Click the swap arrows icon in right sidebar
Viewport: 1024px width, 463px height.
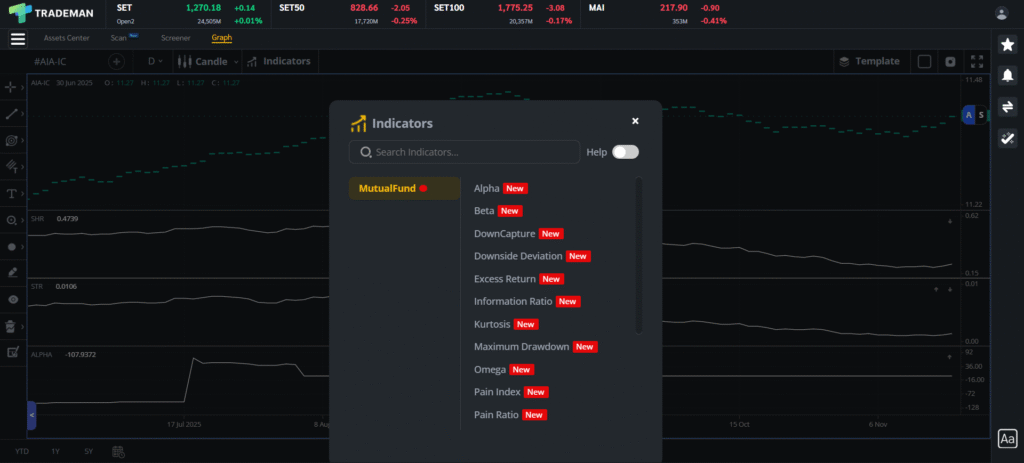click(x=1007, y=107)
